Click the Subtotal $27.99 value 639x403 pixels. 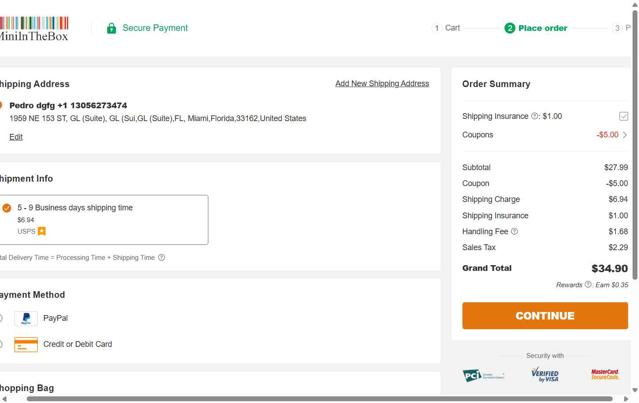point(616,167)
